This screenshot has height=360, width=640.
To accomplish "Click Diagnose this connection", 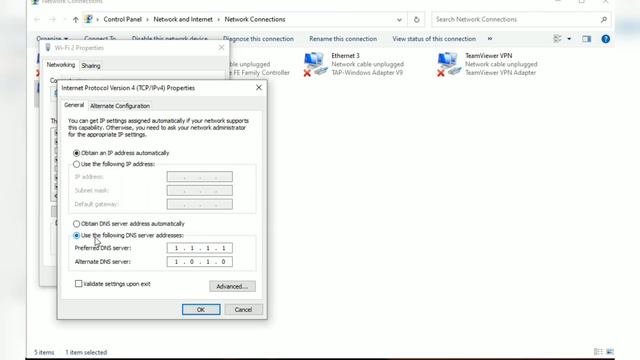I will click(258, 39).
